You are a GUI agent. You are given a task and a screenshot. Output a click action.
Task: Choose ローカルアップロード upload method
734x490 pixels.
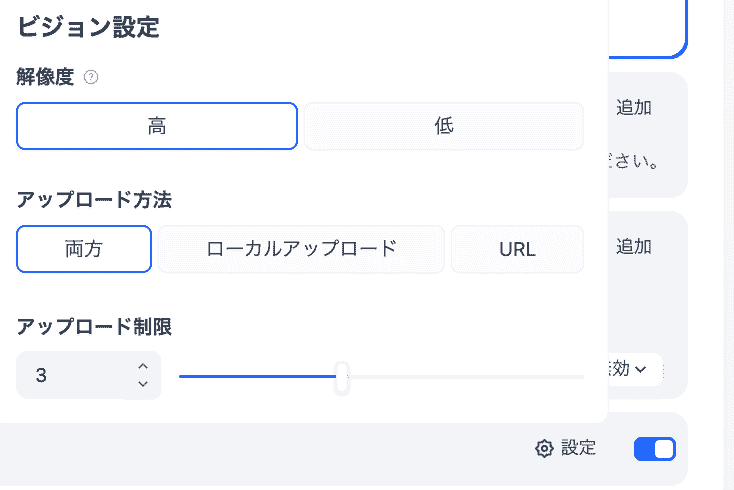301,249
